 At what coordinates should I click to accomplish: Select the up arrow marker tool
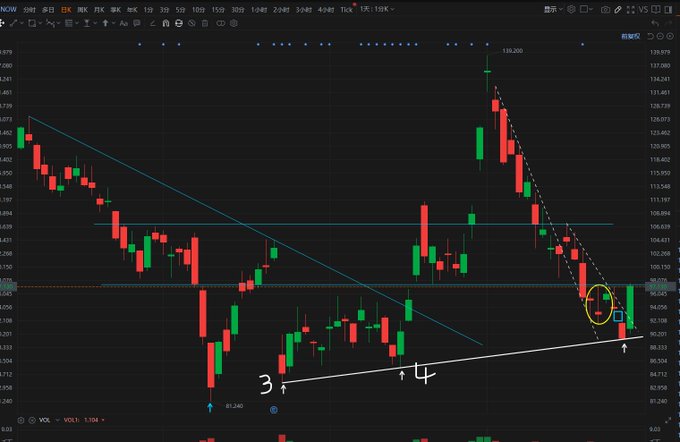click(x=105, y=23)
